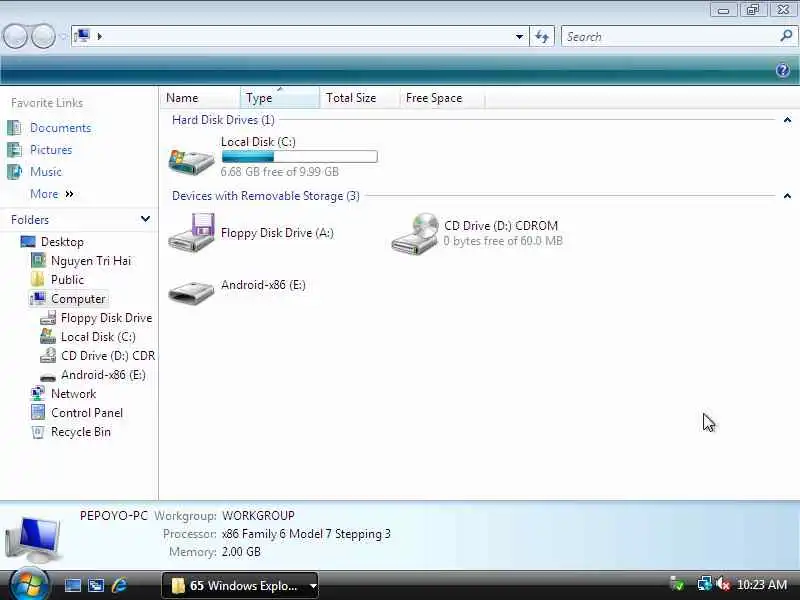Click the x86 Family 6 Model 7 processor text

click(x=306, y=534)
